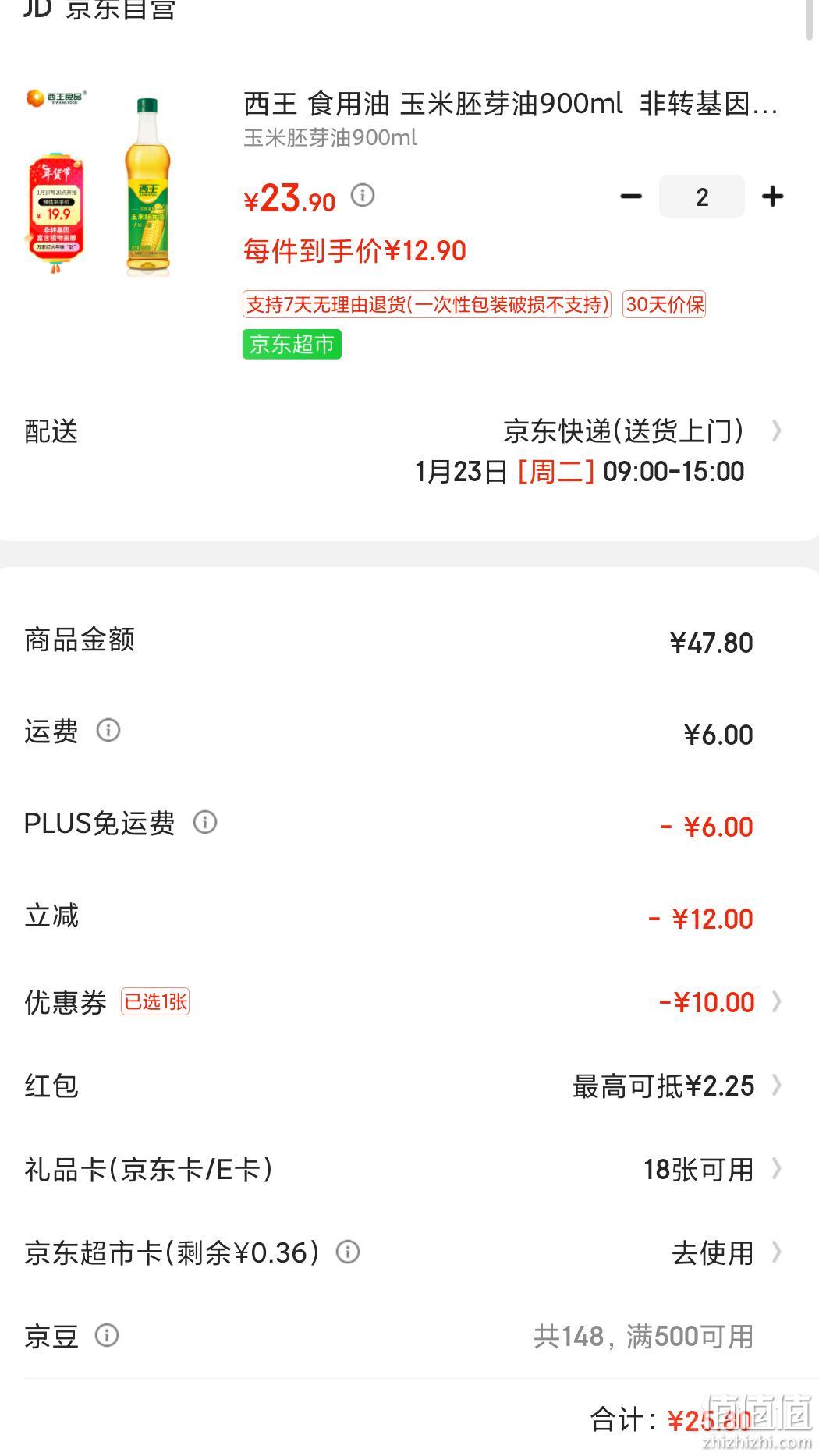Select the 京东快递(送货上门) delivery text
819x1456 pixels.
(623, 430)
